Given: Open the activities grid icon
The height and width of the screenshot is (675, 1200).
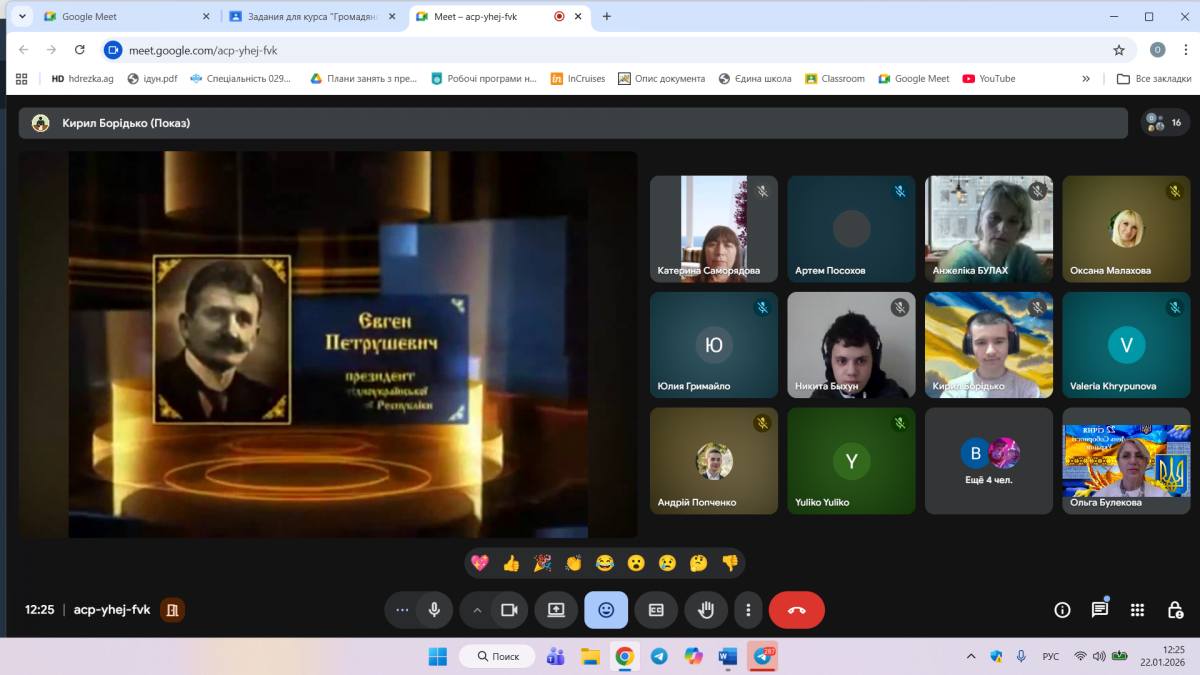Looking at the screenshot, I should [1137, 610].
